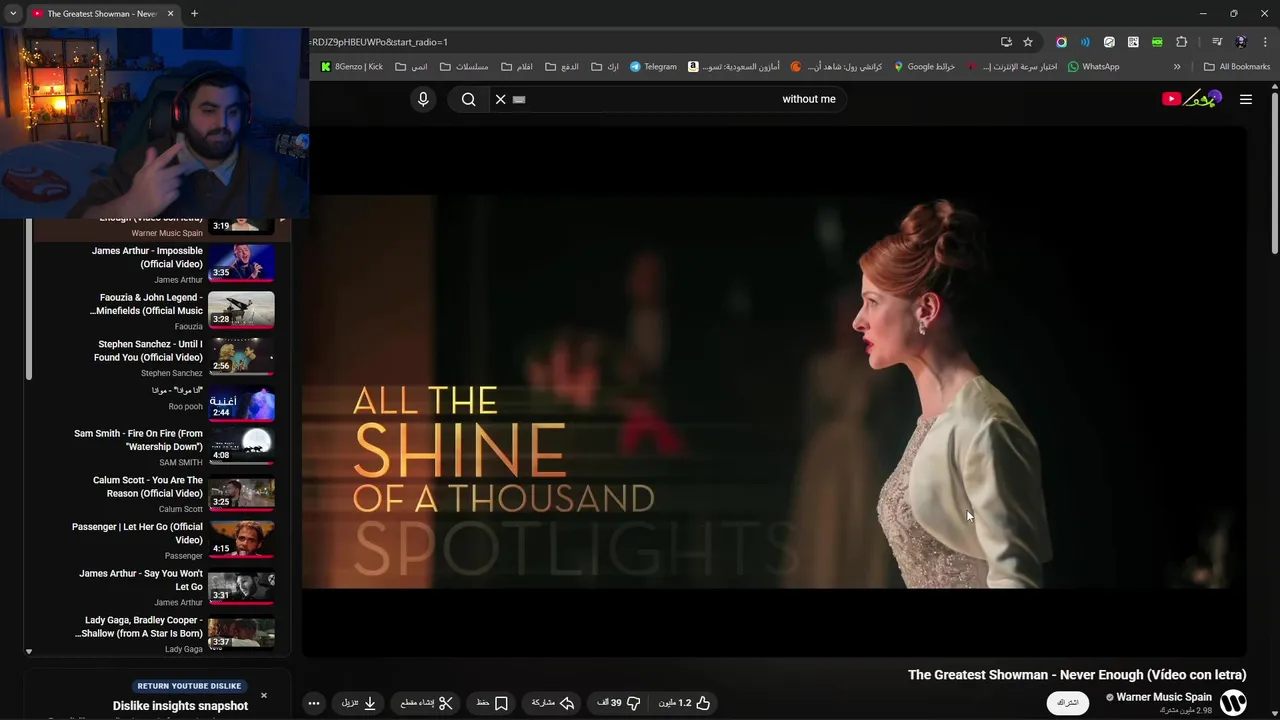Click the URL in the address bar
This screenshot has width=1280, height=720.
point(380,42)
